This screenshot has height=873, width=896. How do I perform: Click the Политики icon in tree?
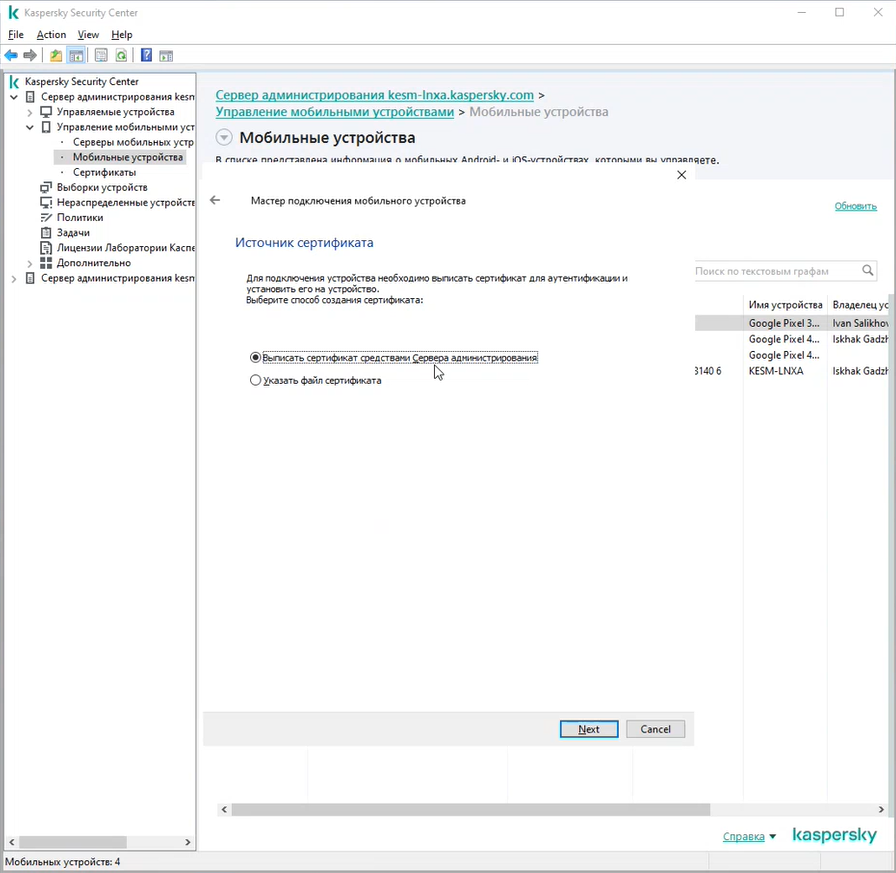click(46, 218)
